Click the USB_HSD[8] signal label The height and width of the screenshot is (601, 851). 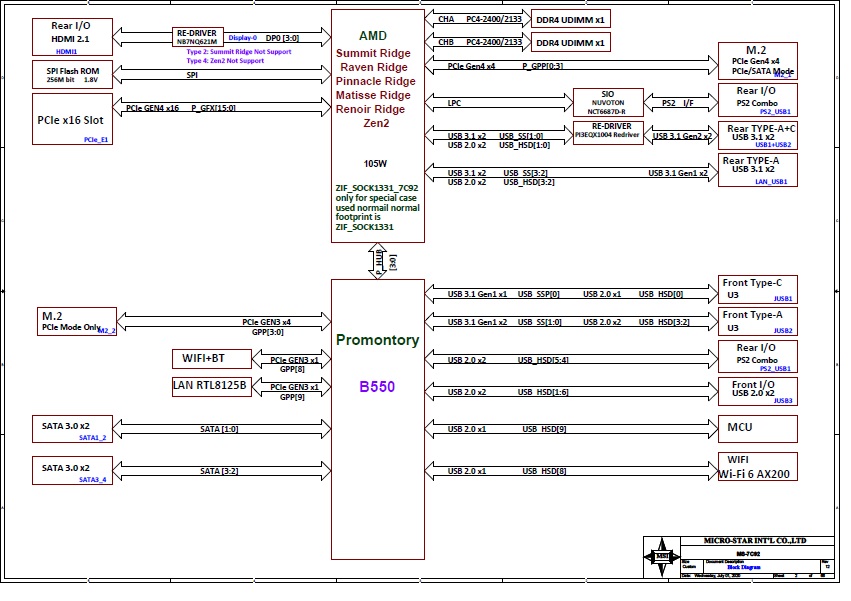(544, 471)
